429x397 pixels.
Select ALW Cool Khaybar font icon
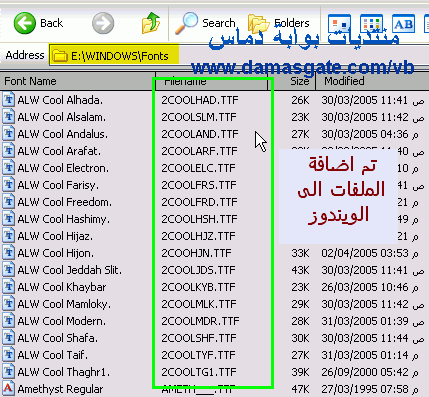pos(9,287)
